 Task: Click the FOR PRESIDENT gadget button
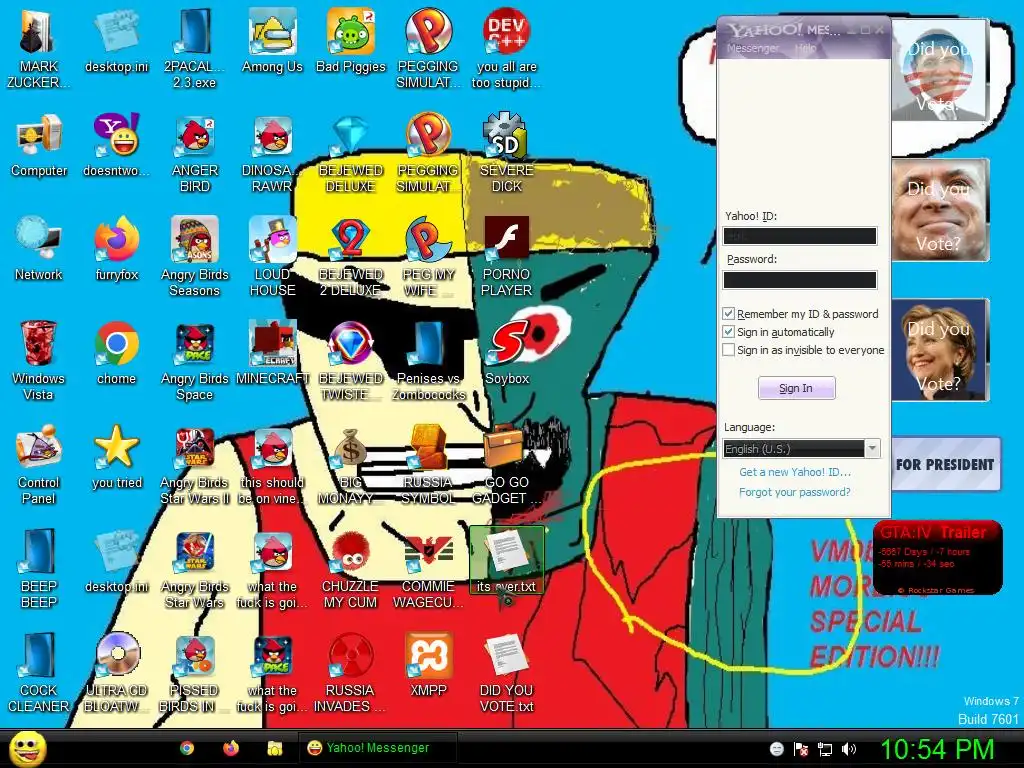pyautogui.click(x=945, y=464)
